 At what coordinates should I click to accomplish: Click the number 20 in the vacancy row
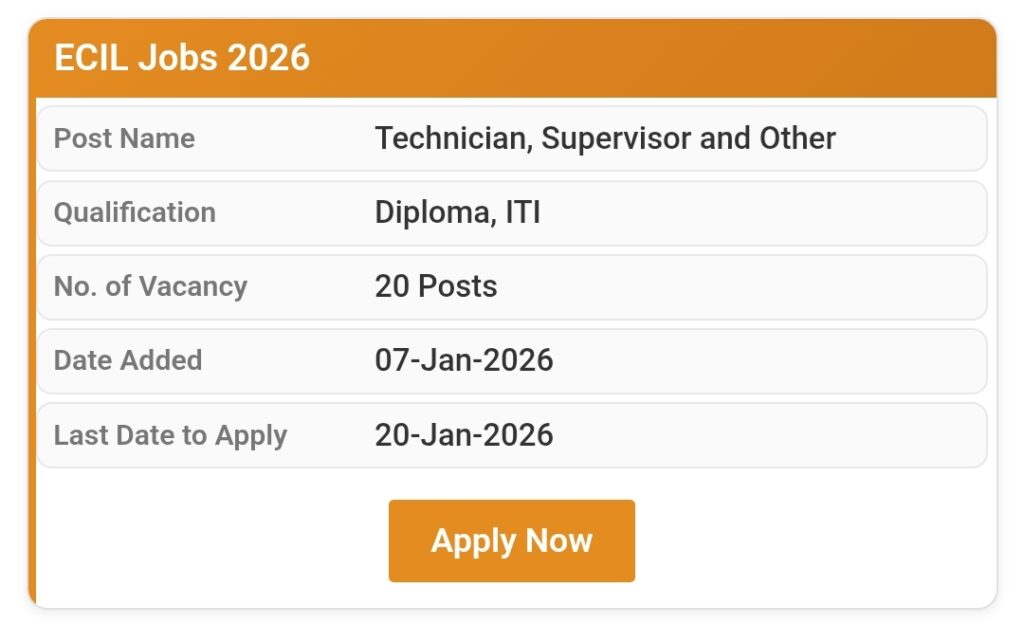coord(392,286)
